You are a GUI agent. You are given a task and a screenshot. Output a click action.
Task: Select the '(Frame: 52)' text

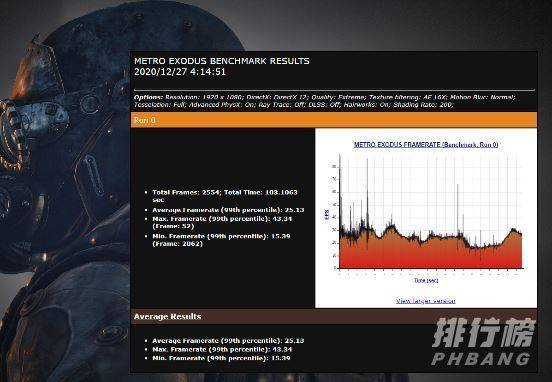(173, 226)
